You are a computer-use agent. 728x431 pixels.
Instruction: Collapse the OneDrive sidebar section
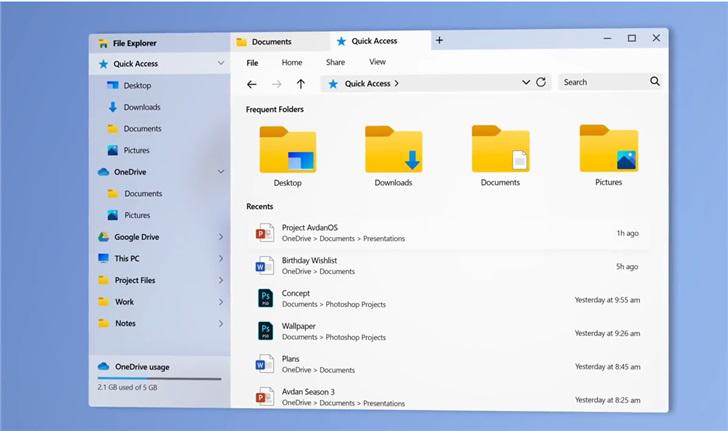tap(221, 172)
